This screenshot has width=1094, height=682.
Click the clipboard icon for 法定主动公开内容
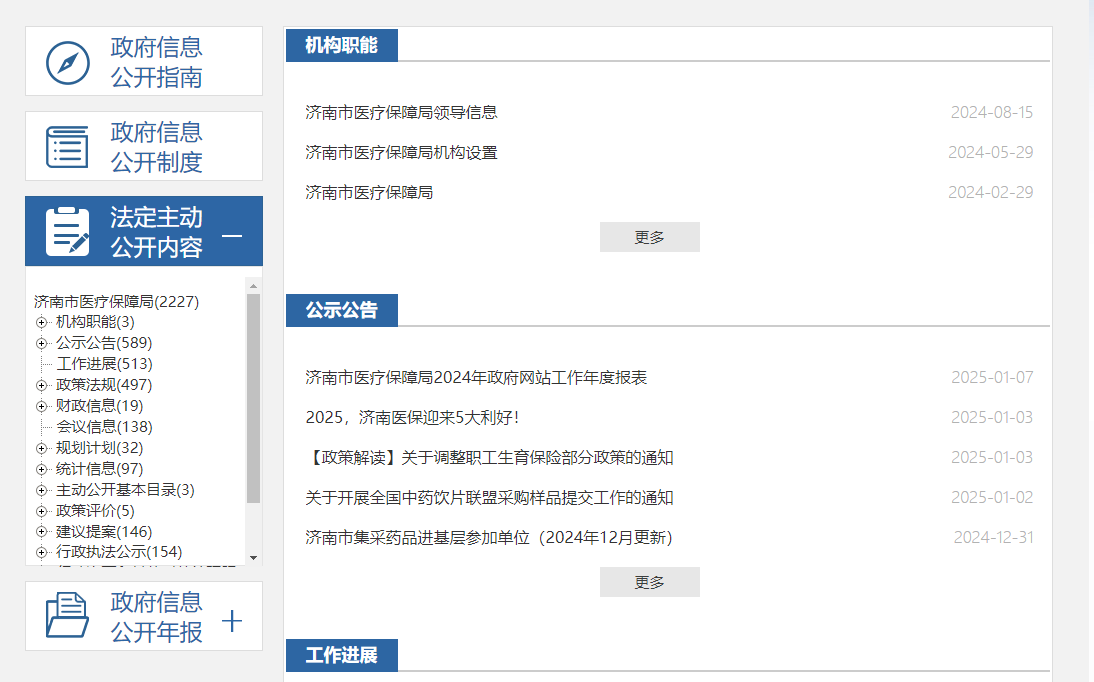pyautogui.click(x=68, y=231)
